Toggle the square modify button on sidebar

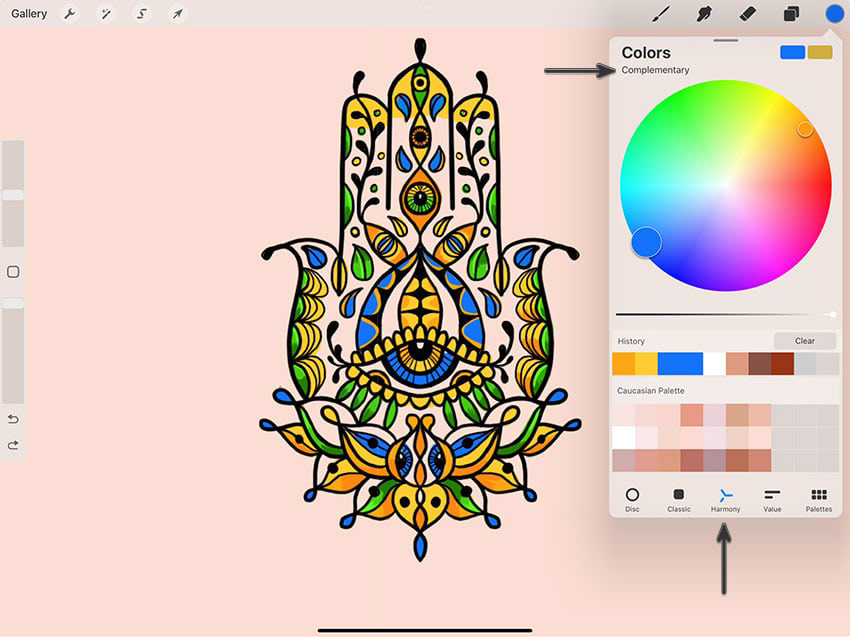[x=14, y=272]
